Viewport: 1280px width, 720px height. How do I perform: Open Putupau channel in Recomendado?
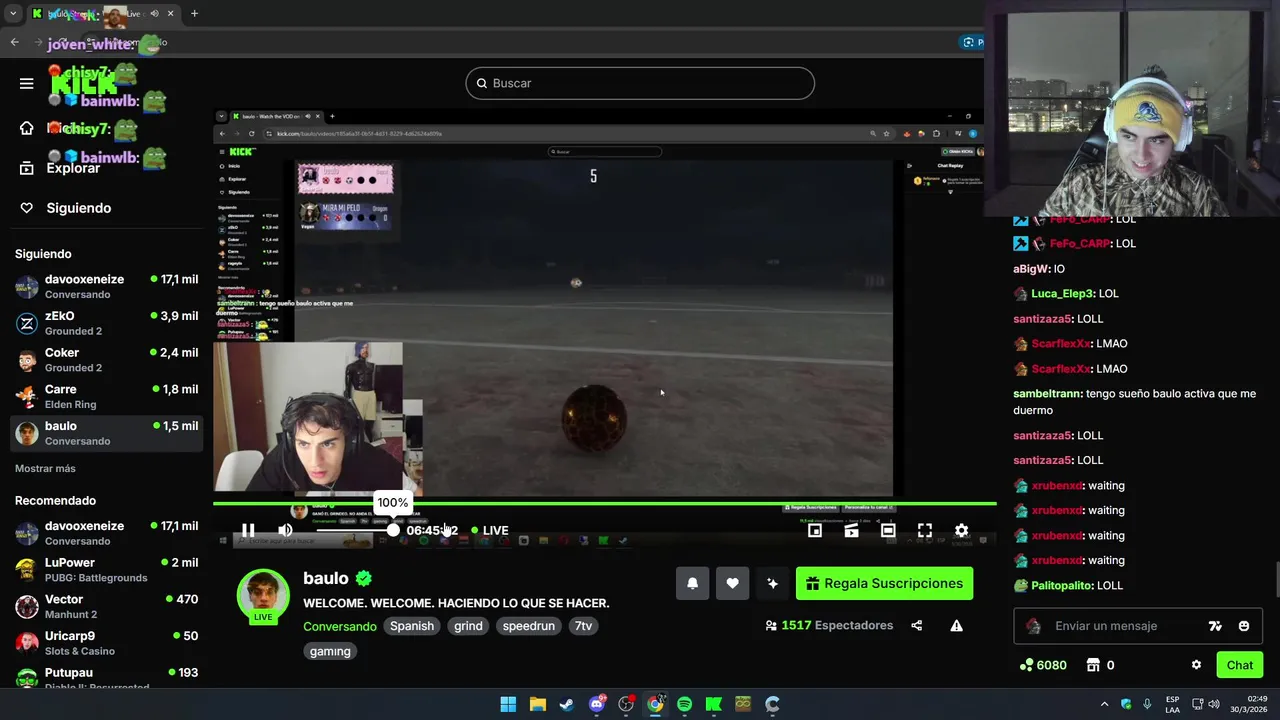pos(106,678)
